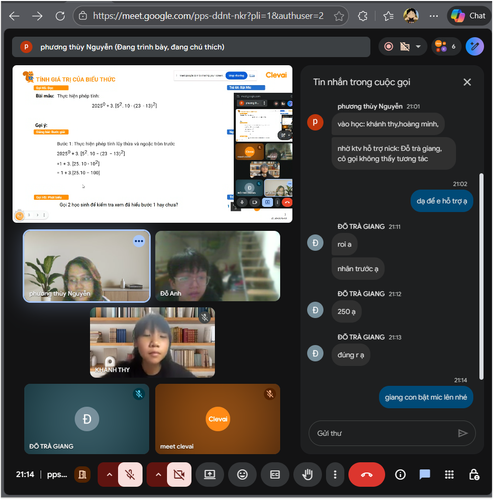Go back to the previous browser page

point(14,16)
